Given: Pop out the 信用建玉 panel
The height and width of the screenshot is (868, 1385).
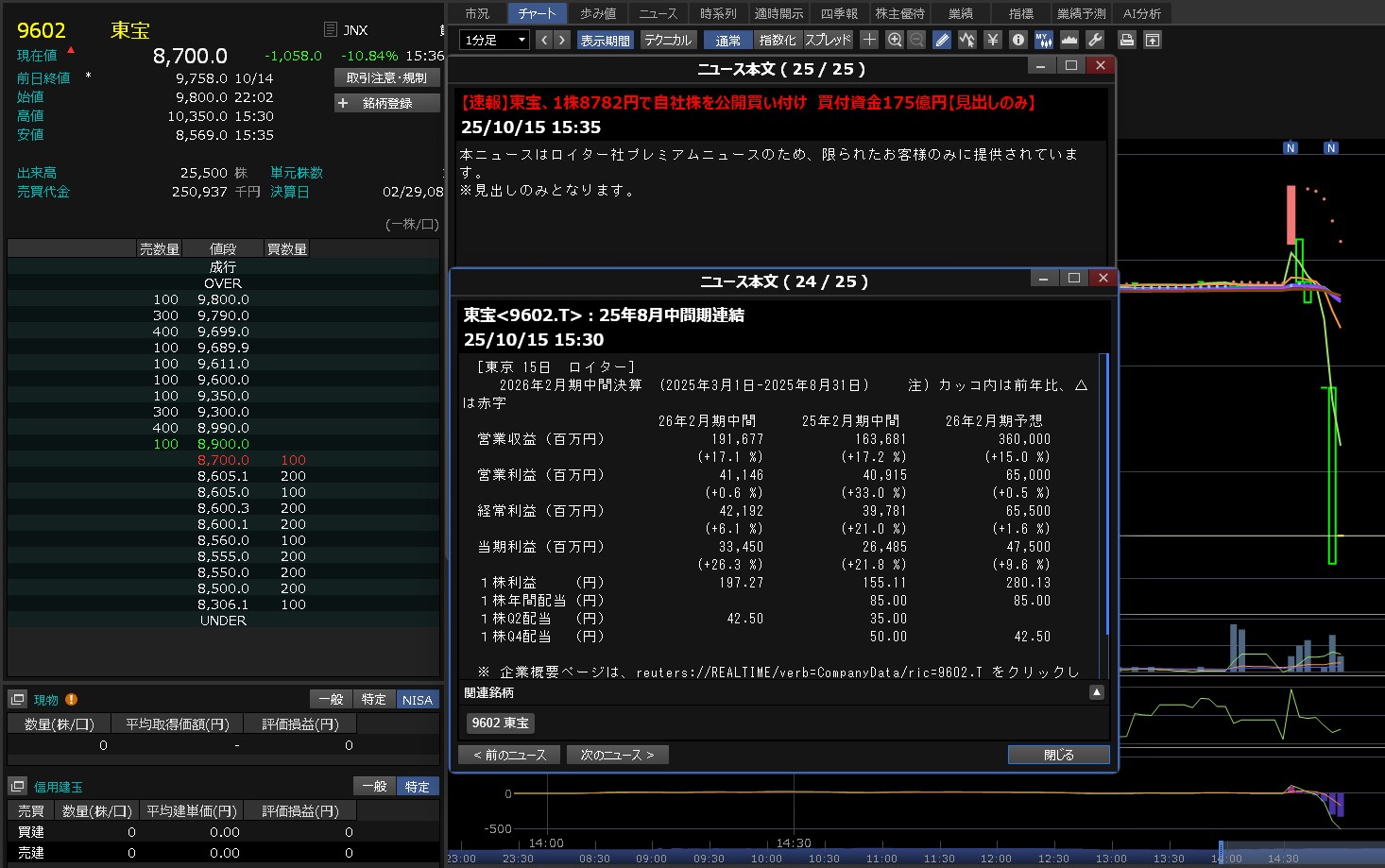Looking at the screenshot, I should 17,786.
